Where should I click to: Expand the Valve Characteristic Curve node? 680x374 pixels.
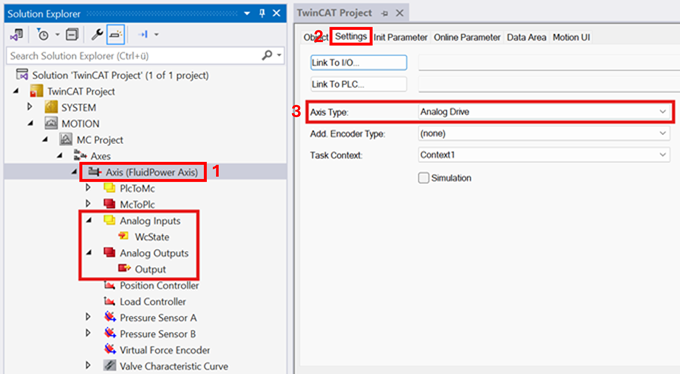coord(88,365)
